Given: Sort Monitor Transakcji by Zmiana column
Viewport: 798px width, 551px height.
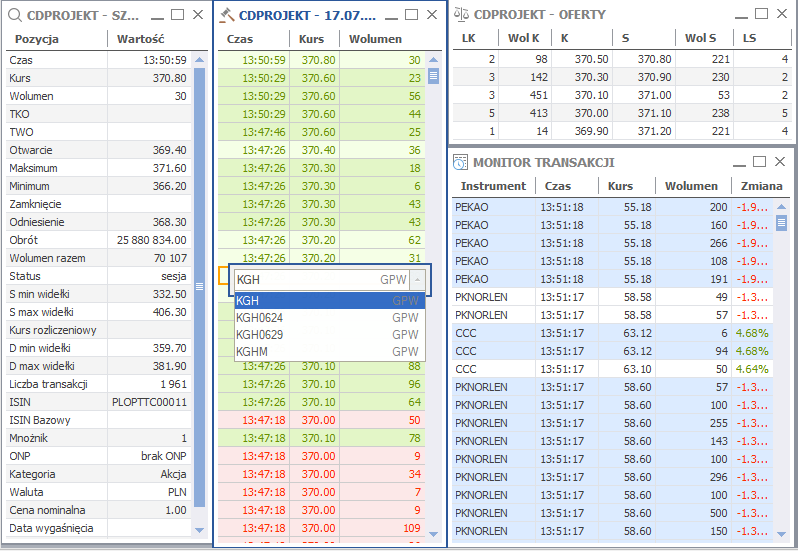Looking at the screenshot, I should (x=761, y=186).
